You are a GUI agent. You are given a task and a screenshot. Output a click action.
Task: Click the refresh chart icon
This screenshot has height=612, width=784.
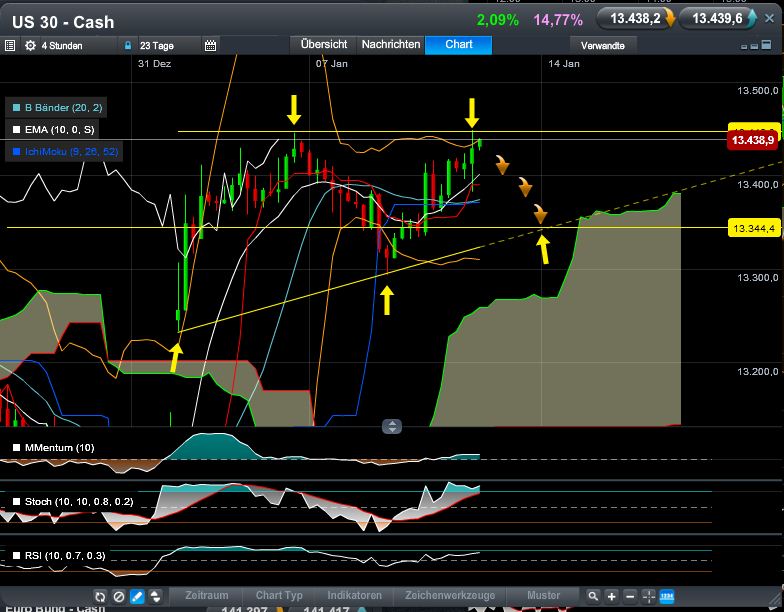100,596
